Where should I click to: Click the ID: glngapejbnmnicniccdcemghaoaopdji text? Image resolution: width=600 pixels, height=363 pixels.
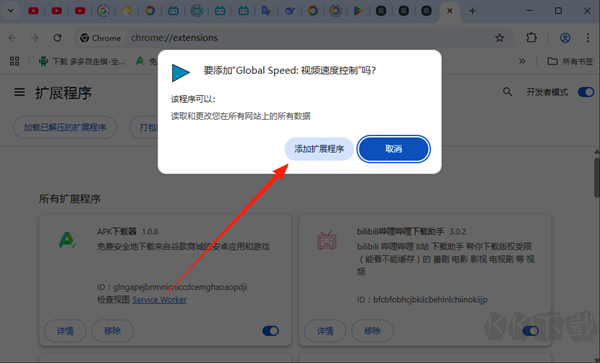click(x=172, y=286)
